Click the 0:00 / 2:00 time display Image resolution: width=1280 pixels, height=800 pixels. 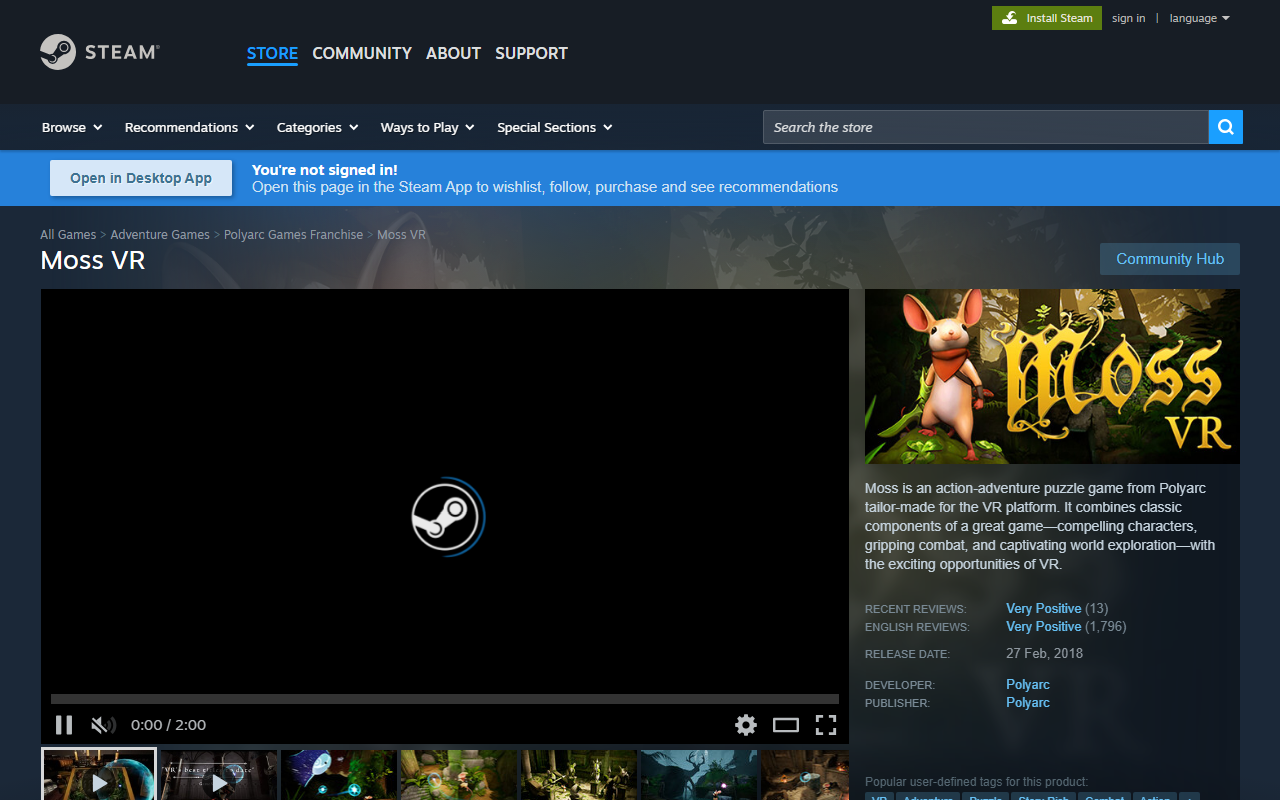(168, 725)
